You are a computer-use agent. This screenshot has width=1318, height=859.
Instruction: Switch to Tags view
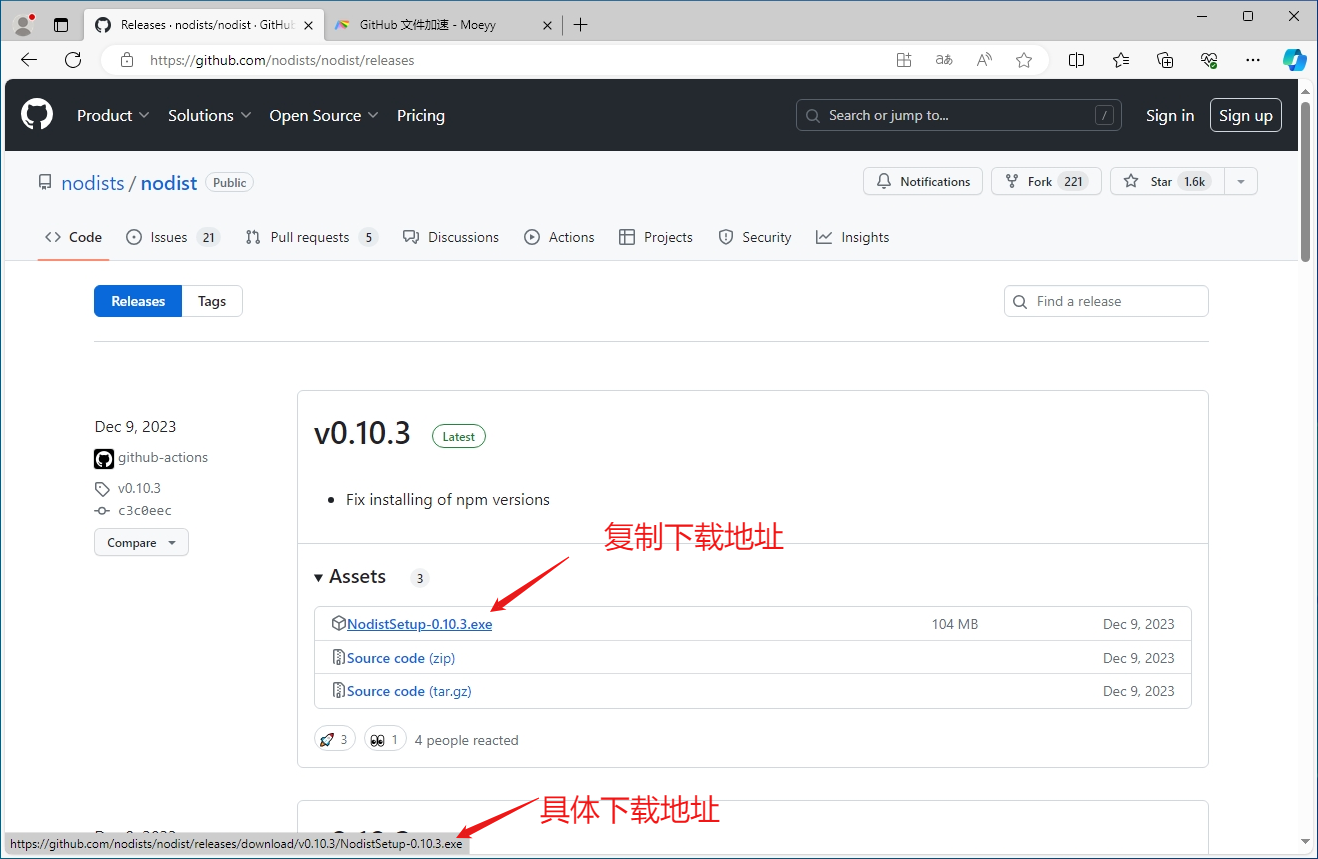point(212,301)
